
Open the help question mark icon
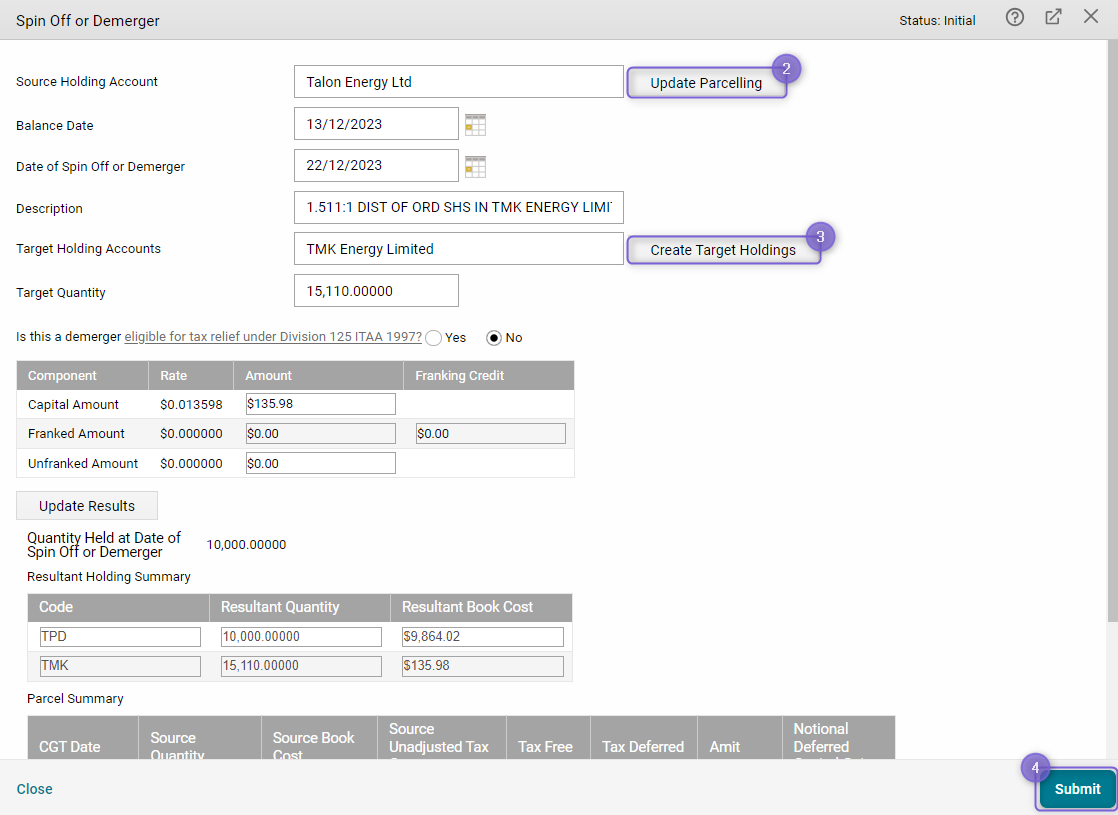(x=1015, y=17)
